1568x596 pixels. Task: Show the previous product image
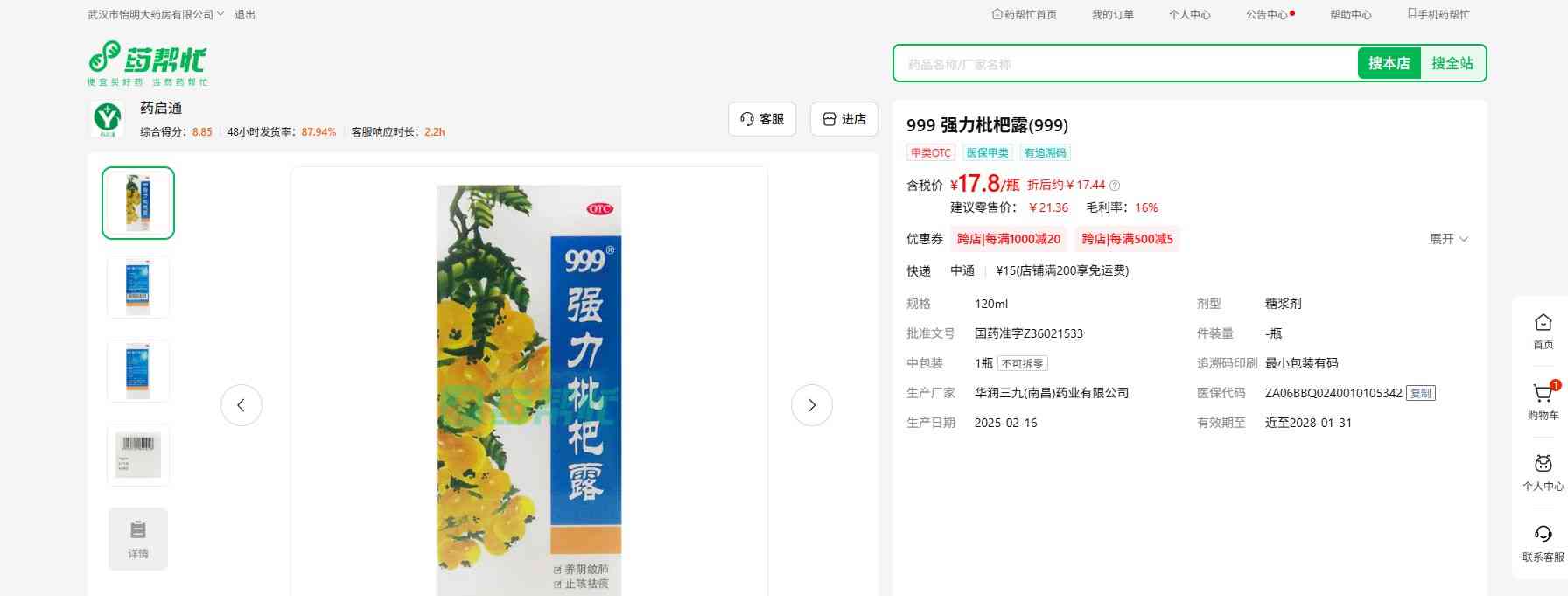tap(241, 405)
